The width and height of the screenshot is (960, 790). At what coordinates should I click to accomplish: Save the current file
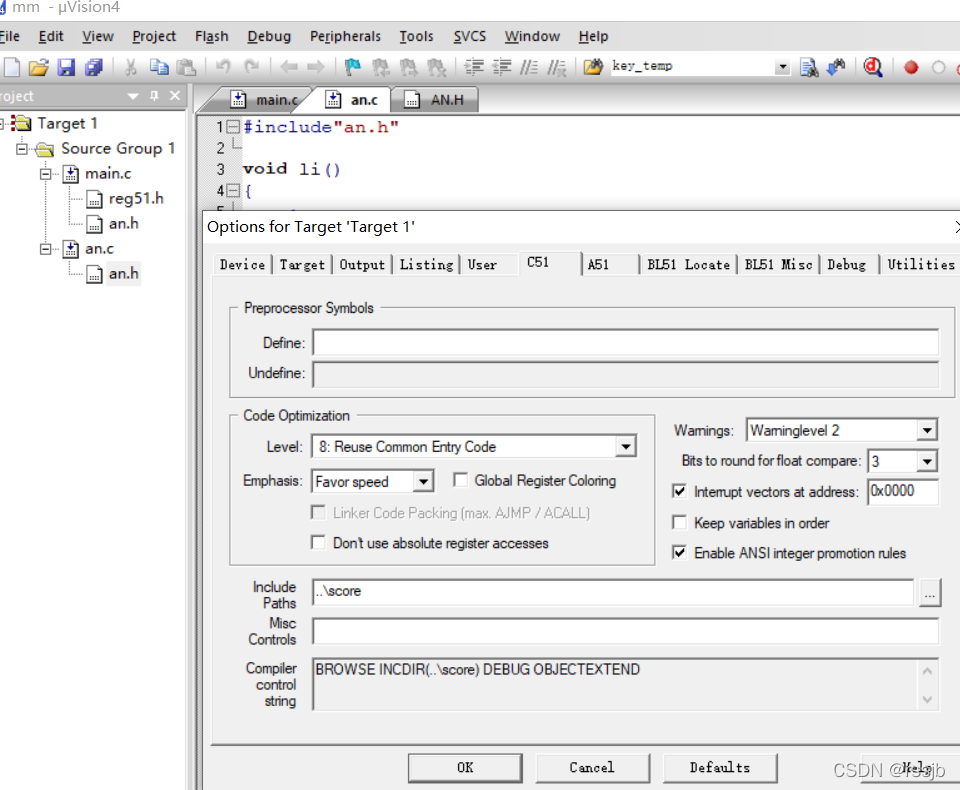(x=66, y=67)
